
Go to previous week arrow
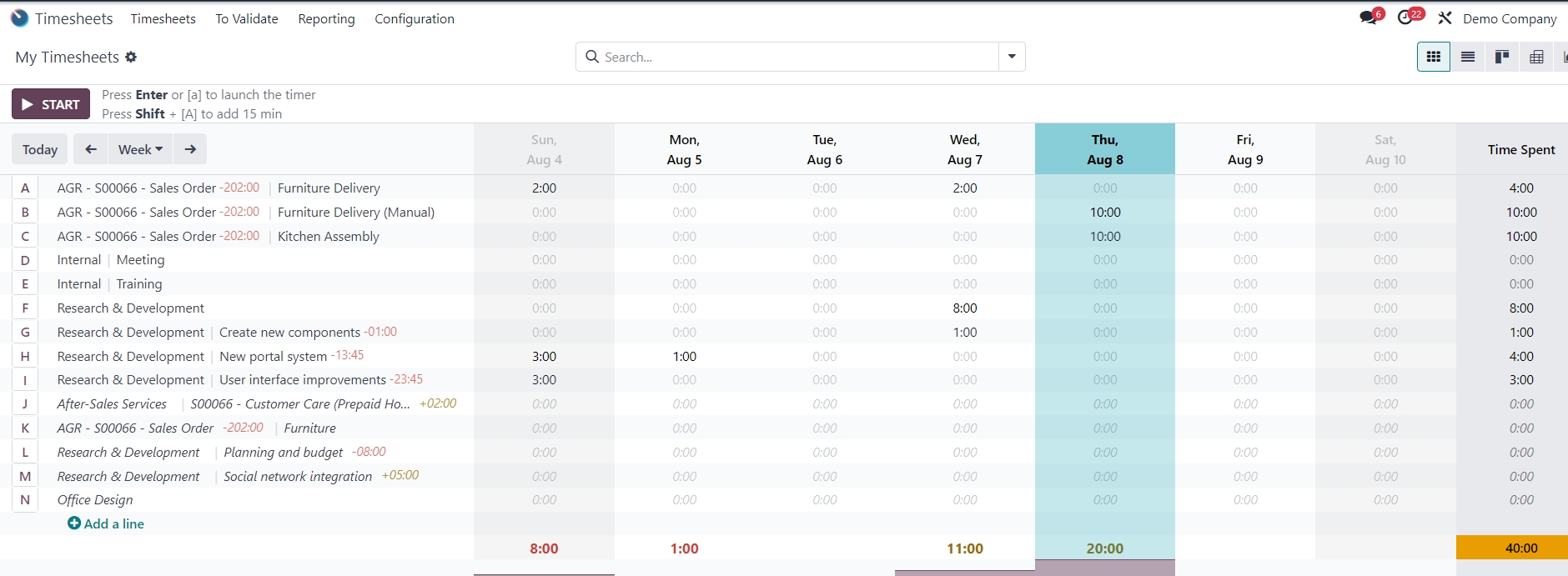tap(91, 149)
